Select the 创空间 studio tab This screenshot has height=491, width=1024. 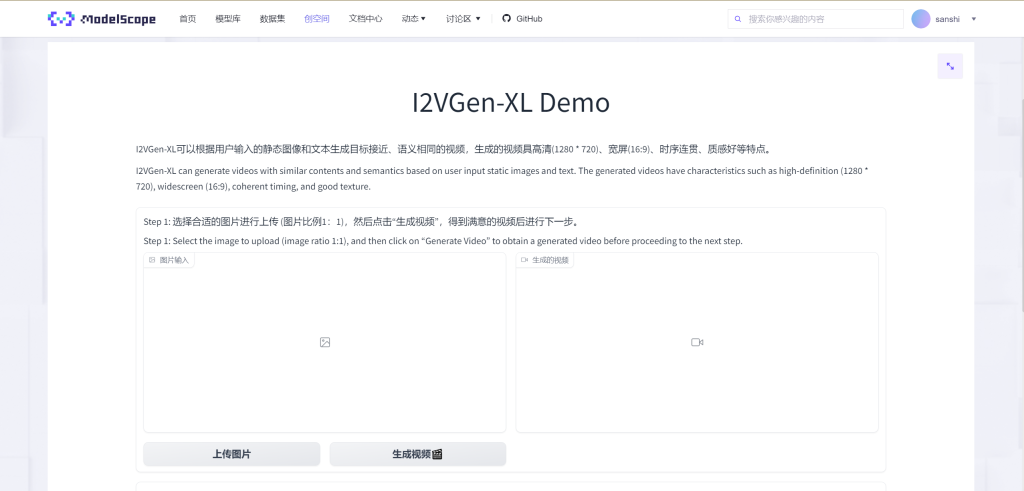coord(317,19)
